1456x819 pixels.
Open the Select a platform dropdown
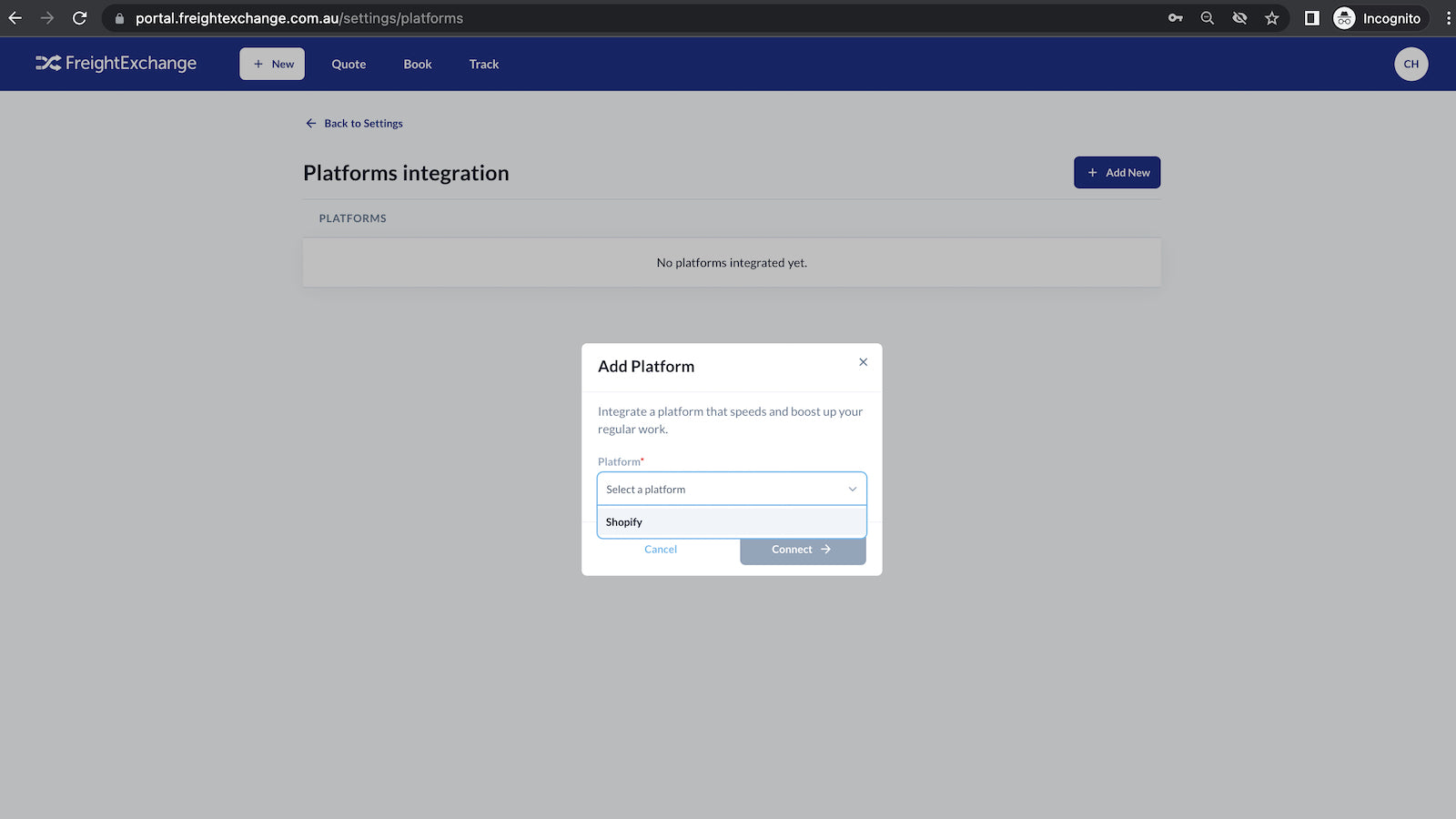pos(731,489)
